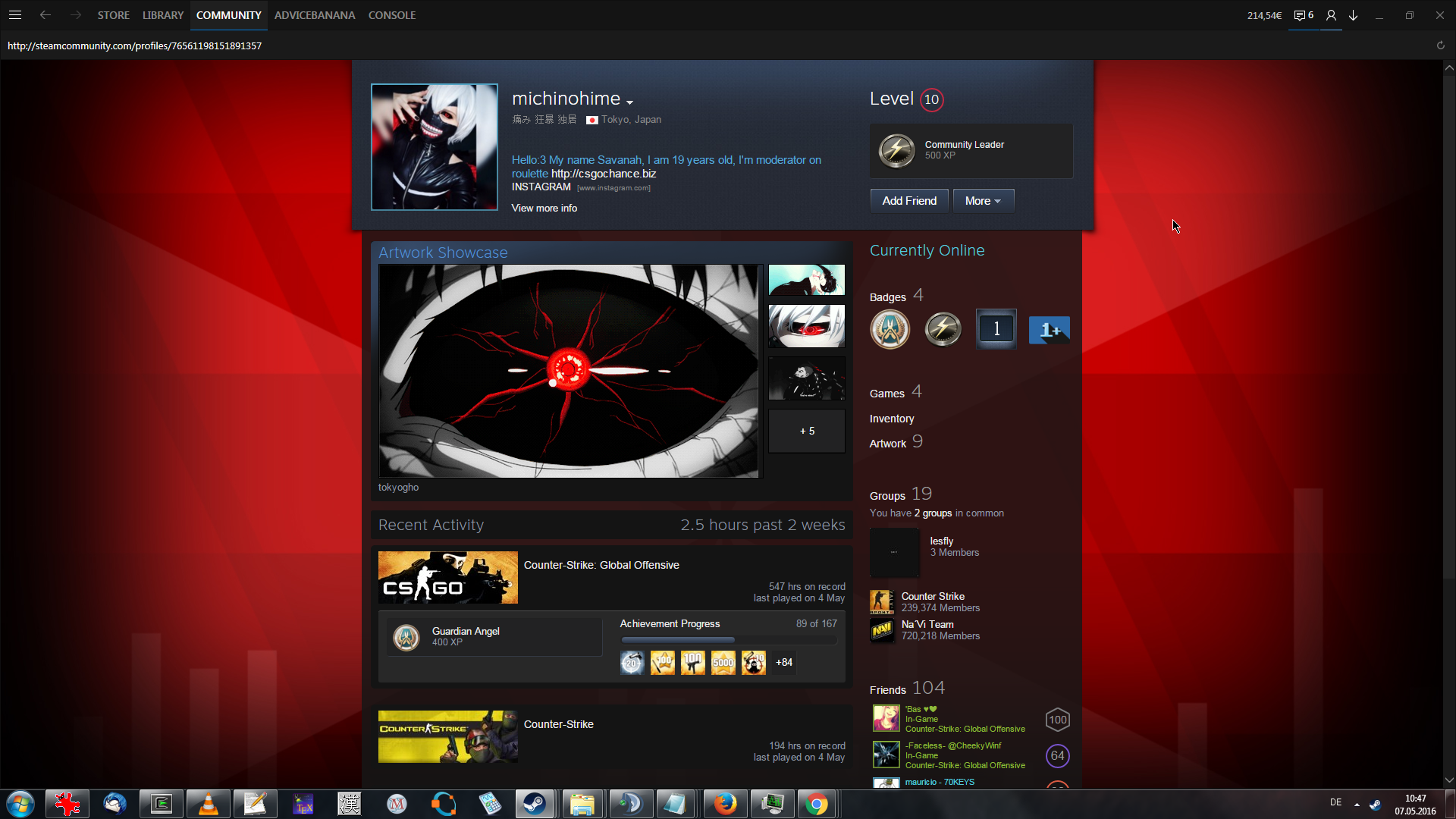This screenshot has width=1456, height=819.
Task: Open the hamburger menu icon
Action: click(14, 15)
